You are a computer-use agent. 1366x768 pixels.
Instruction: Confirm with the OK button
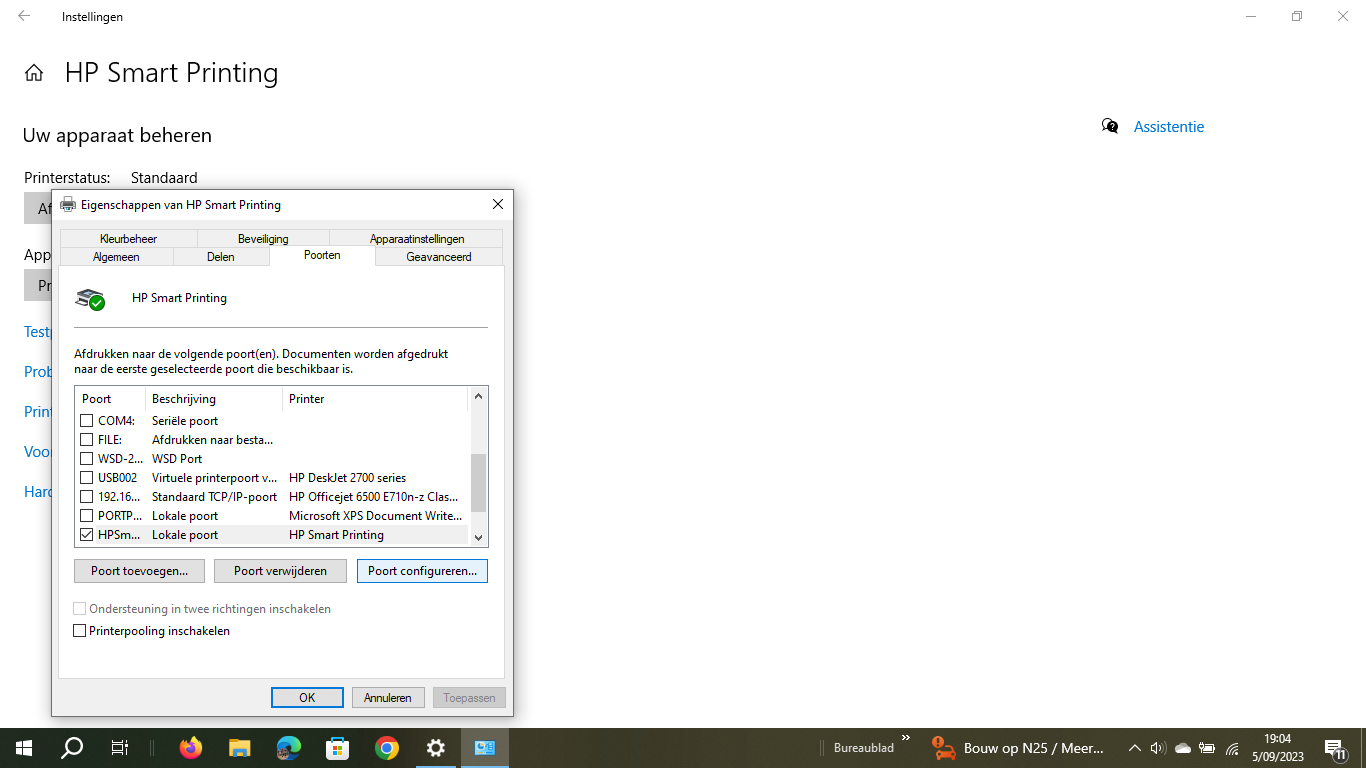[x=307, y=698]
